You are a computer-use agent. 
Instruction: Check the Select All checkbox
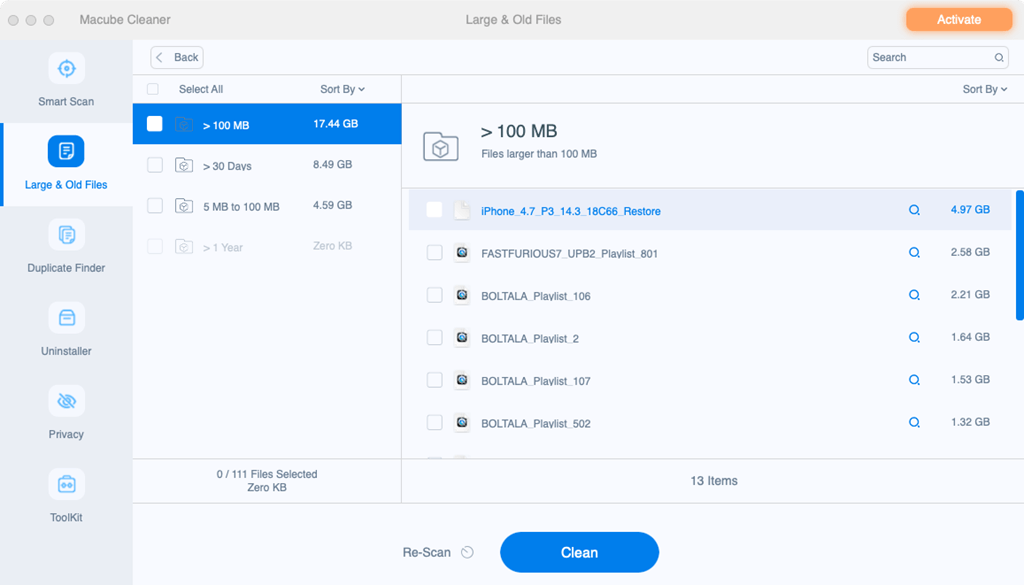tap(153, 89)
